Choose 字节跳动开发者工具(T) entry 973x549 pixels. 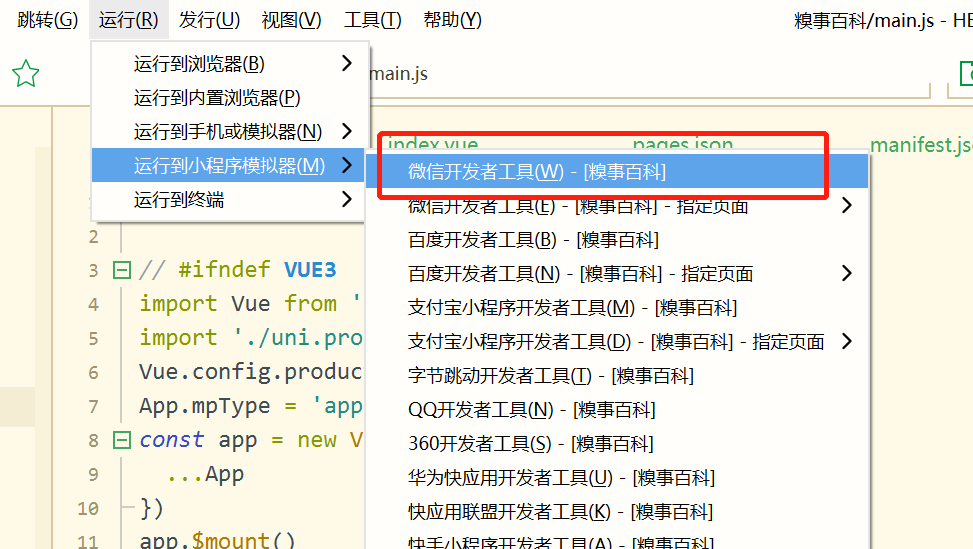pyautogui.click(x=550, y=376)
